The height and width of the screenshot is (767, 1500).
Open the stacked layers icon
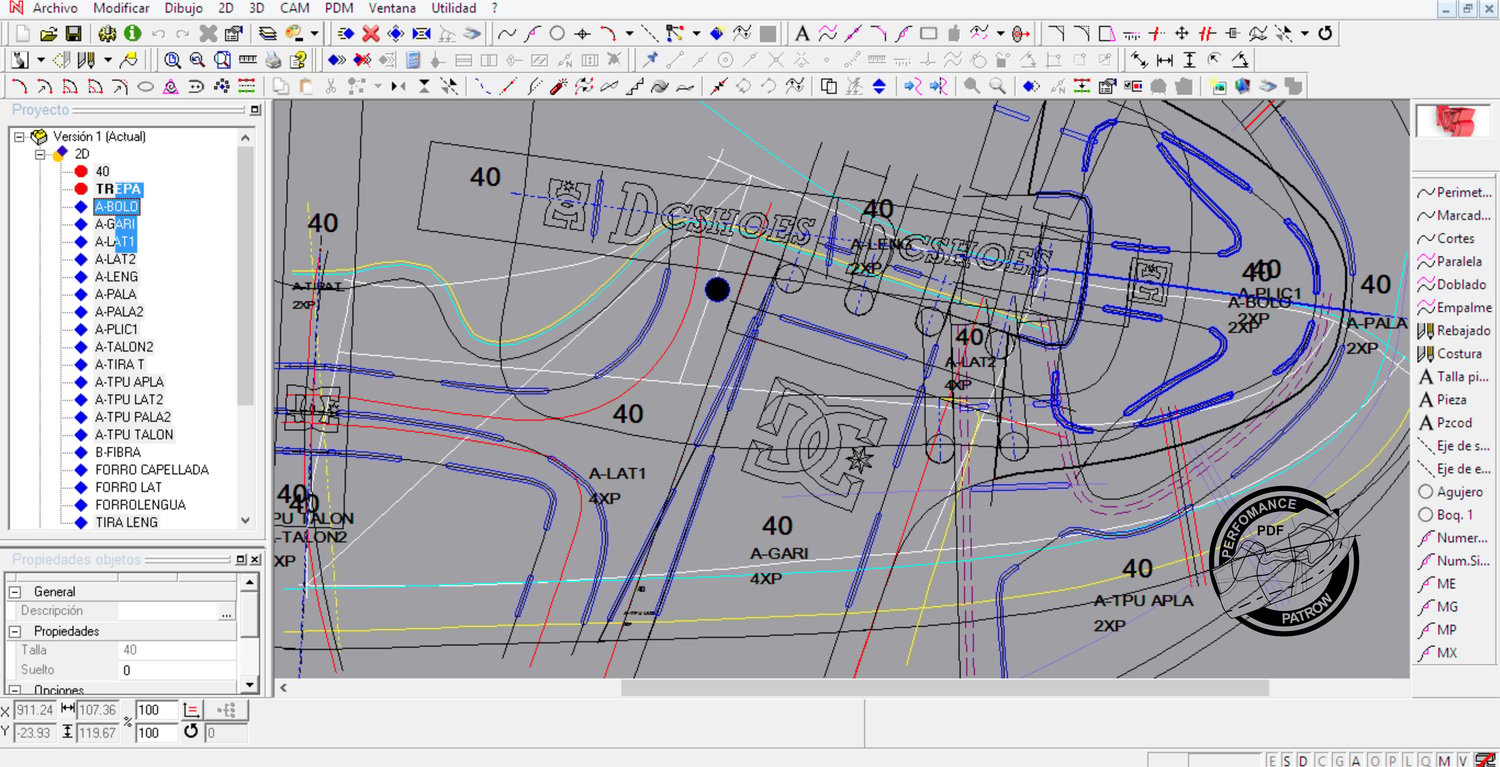(x=267, y=34)
